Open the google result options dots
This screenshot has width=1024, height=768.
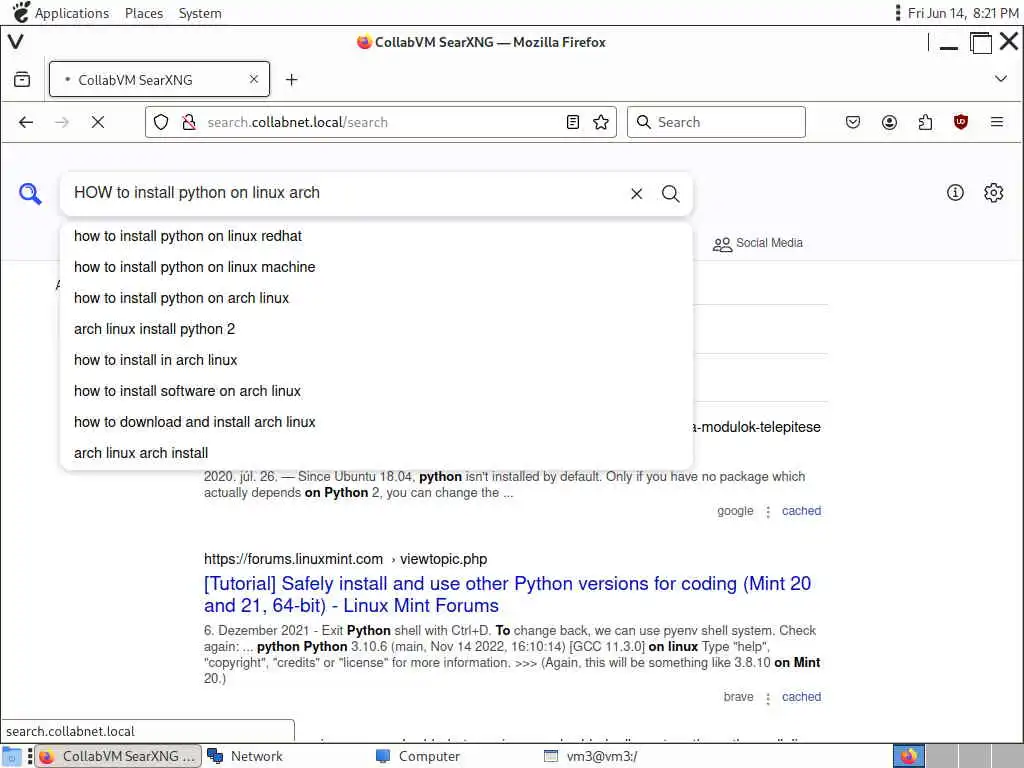[768, 511]
